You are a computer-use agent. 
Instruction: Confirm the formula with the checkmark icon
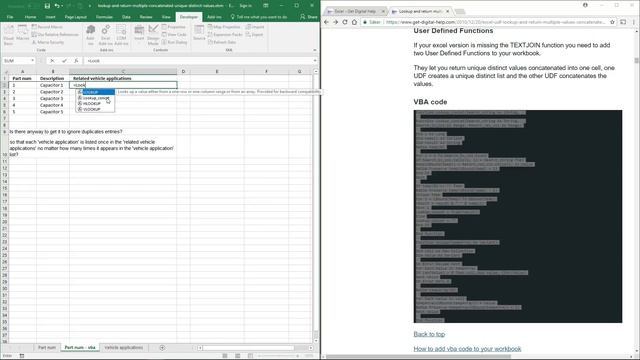[64, 61]
